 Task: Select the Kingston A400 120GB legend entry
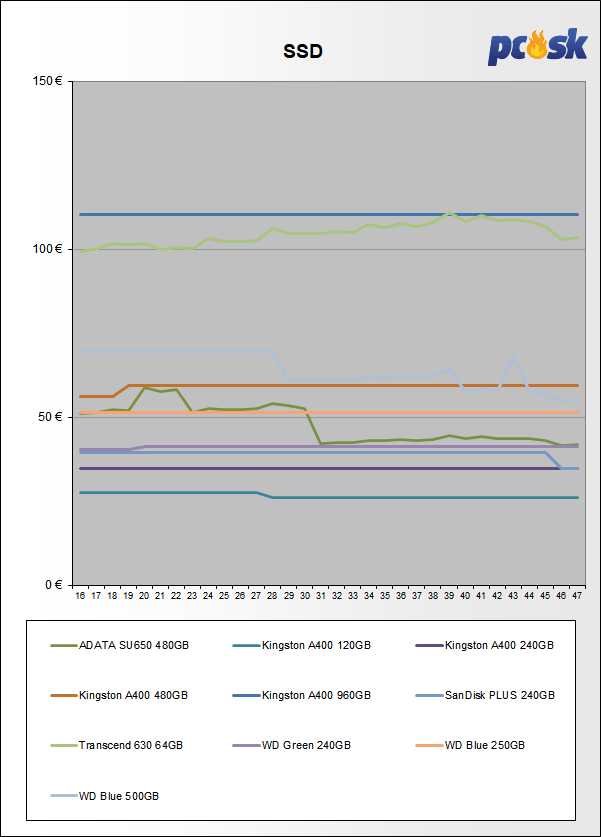pyautogui.click(x=302, y=645)
